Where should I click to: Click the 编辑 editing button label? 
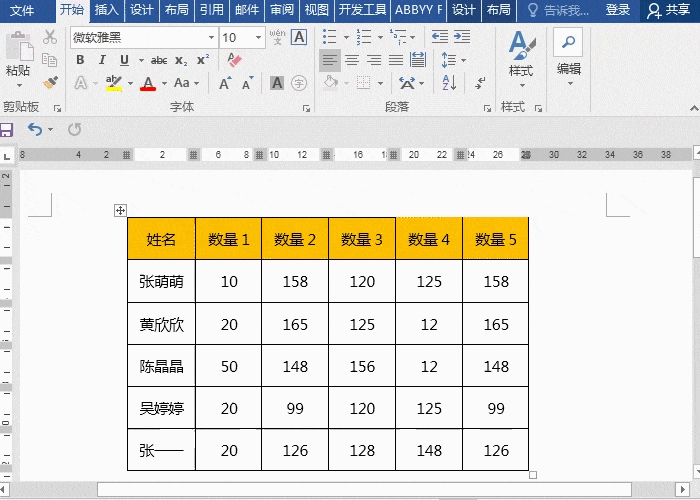[569, 69]
